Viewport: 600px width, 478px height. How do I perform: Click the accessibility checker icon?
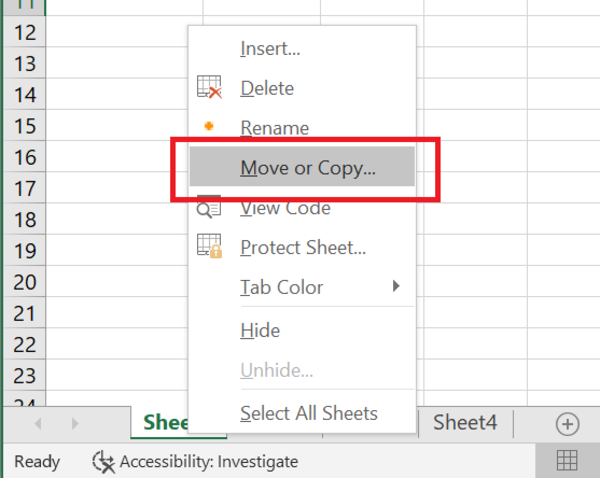103,462
